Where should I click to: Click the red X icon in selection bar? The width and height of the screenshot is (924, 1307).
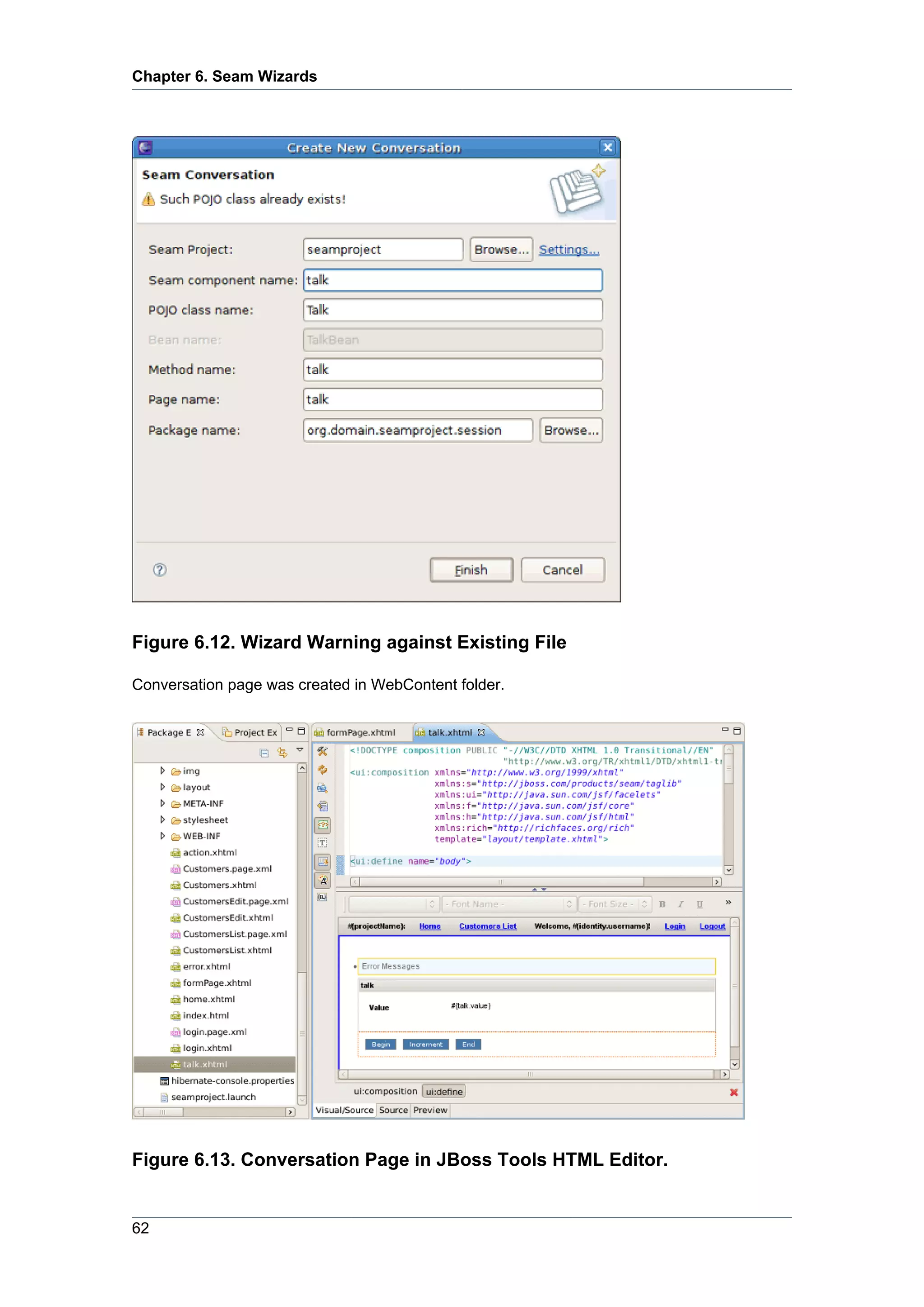click(734, 1092)
